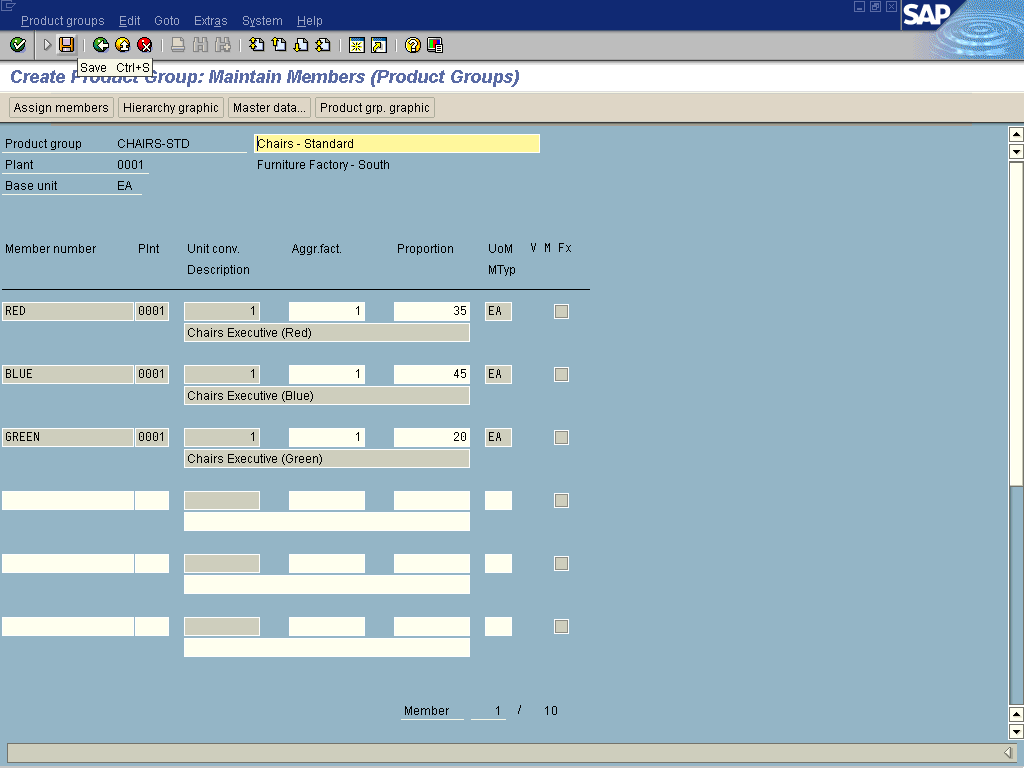Click the Assign members button
Image resolution: width=1024 pixels, height=768 pixels.
pyautogui.click(x=61, y=108)
